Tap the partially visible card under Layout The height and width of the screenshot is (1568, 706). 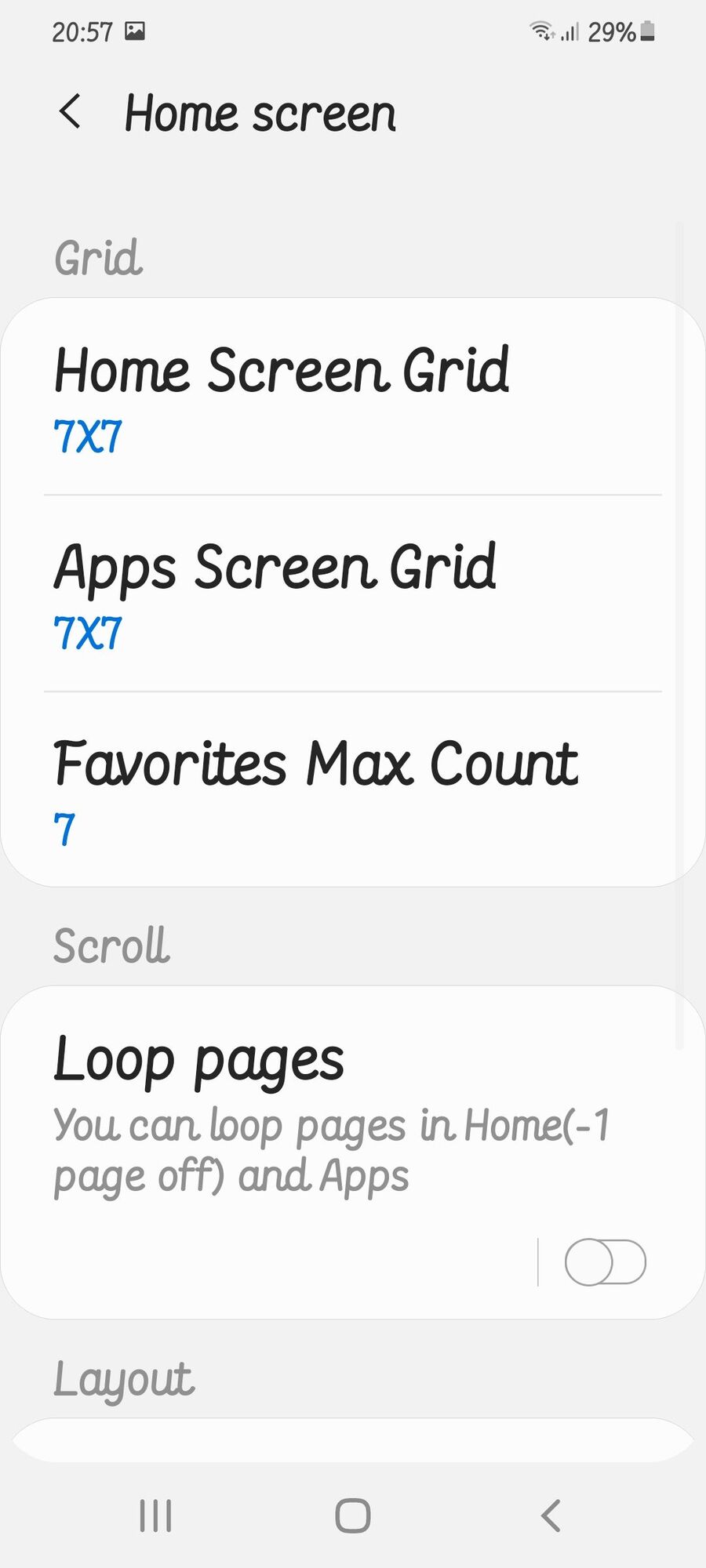click(x=353, y=1440)
